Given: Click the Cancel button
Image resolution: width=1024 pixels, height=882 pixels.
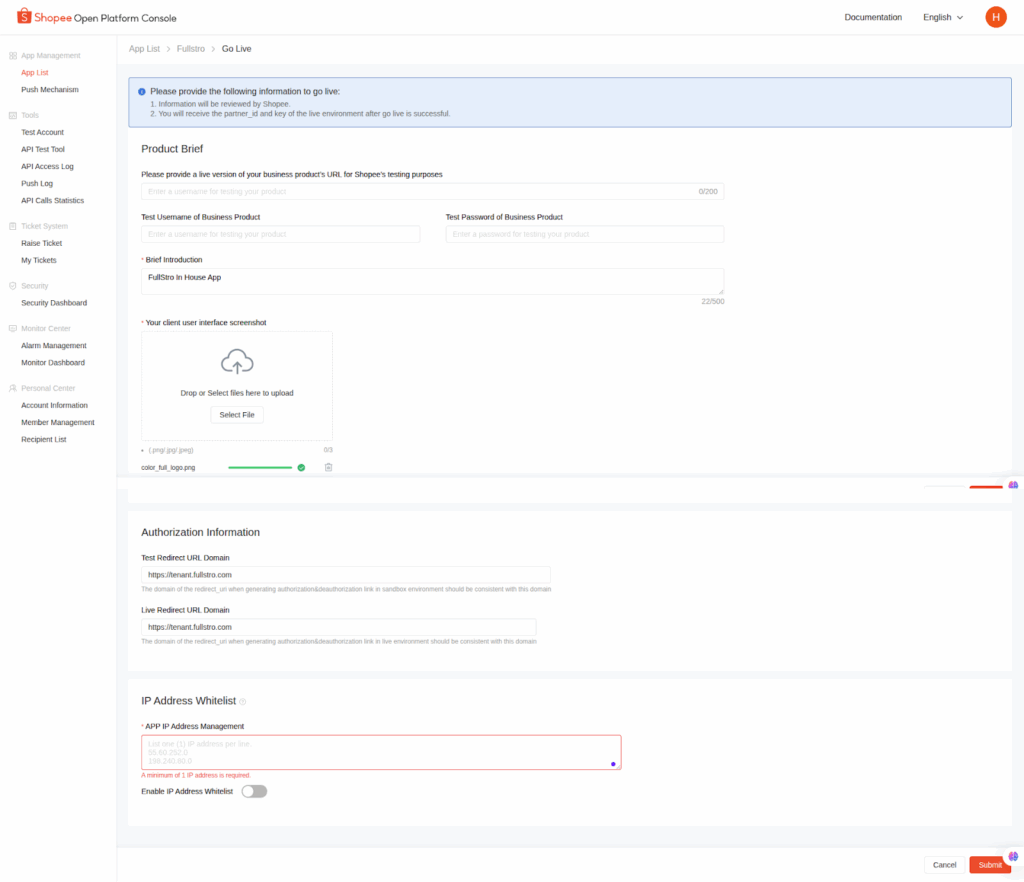Looking at the screenshot, I should (944, 864).
